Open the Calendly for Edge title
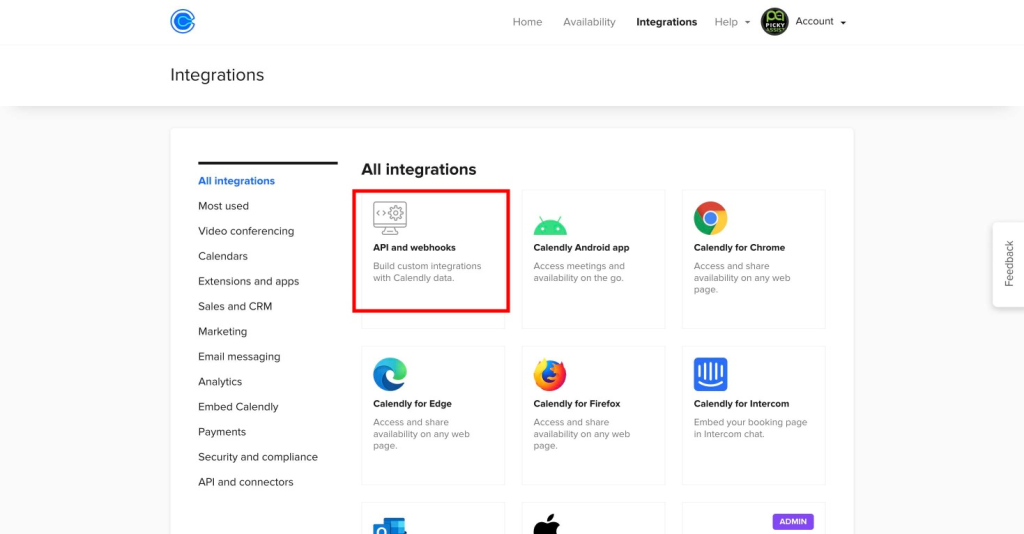The width and height of the screenshot is (1024, 534). (x=412, y=403)
